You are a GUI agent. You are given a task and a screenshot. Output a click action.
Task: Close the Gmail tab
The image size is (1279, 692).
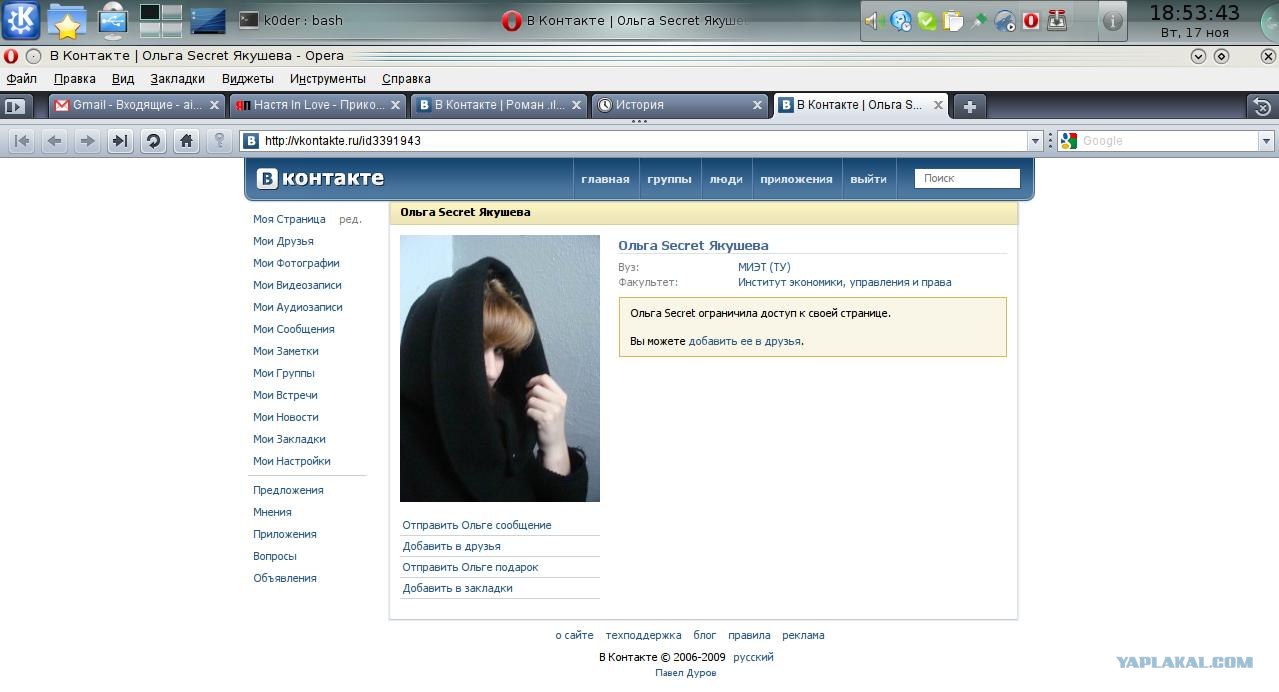214,105
